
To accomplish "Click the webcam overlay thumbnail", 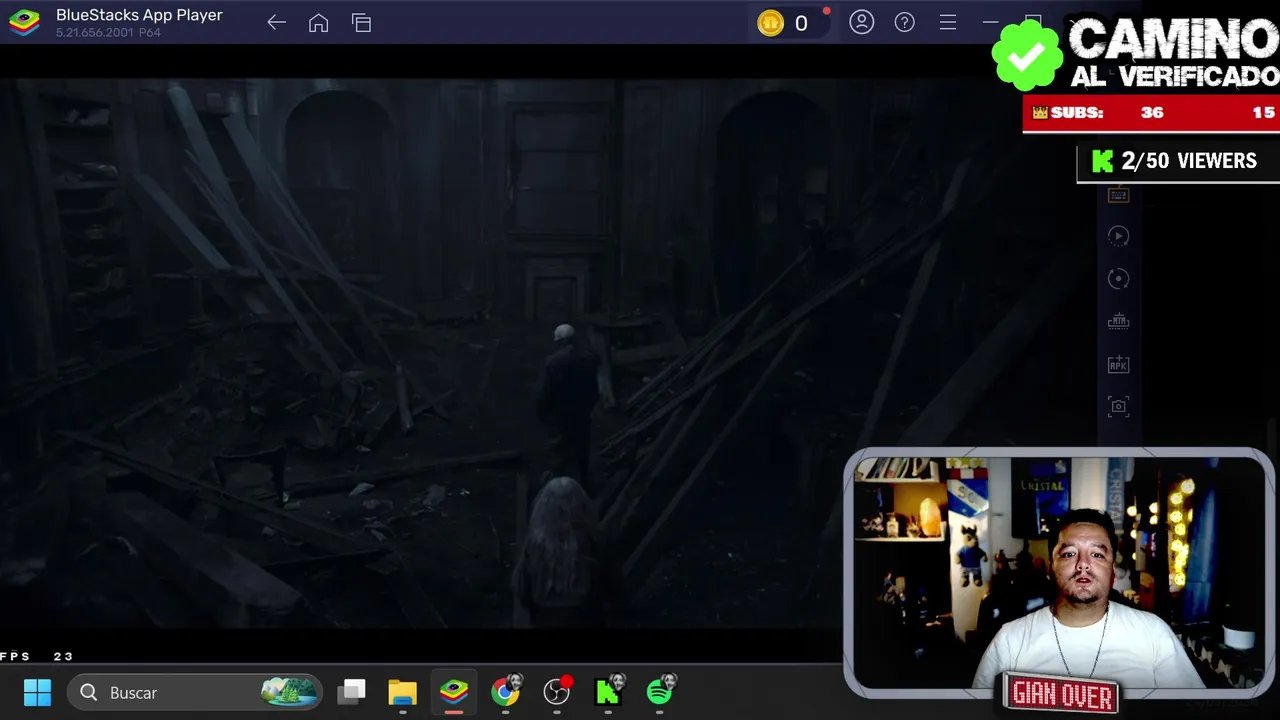I will pos(1059,573).
